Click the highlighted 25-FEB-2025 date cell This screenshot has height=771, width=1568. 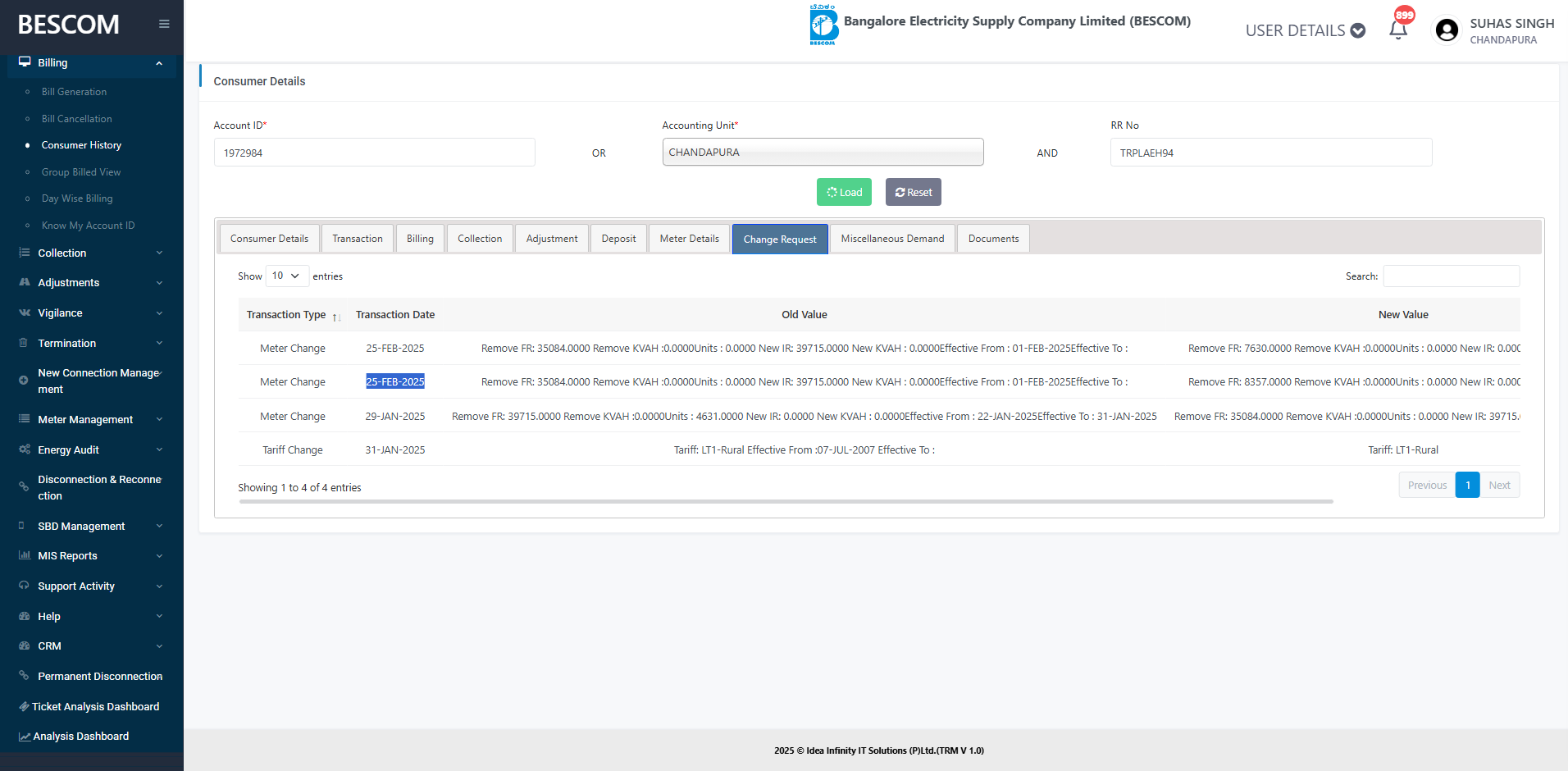(395, 381)
